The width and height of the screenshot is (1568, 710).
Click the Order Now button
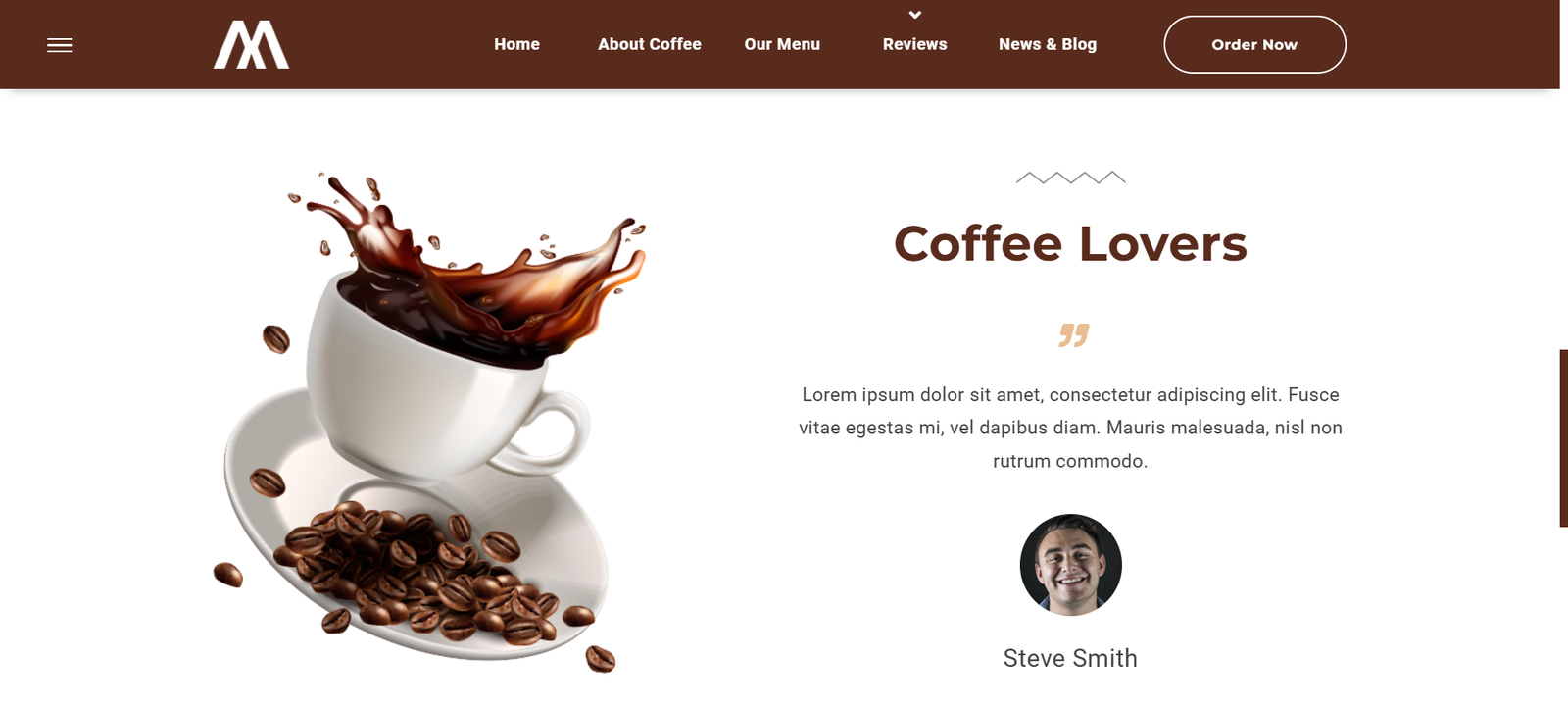(1254, 44)
